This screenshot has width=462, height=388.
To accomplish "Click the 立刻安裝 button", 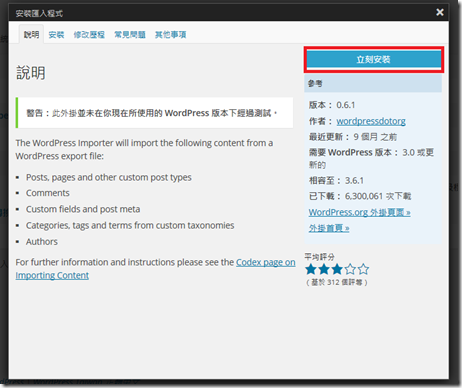I will [x=374, y=59].
